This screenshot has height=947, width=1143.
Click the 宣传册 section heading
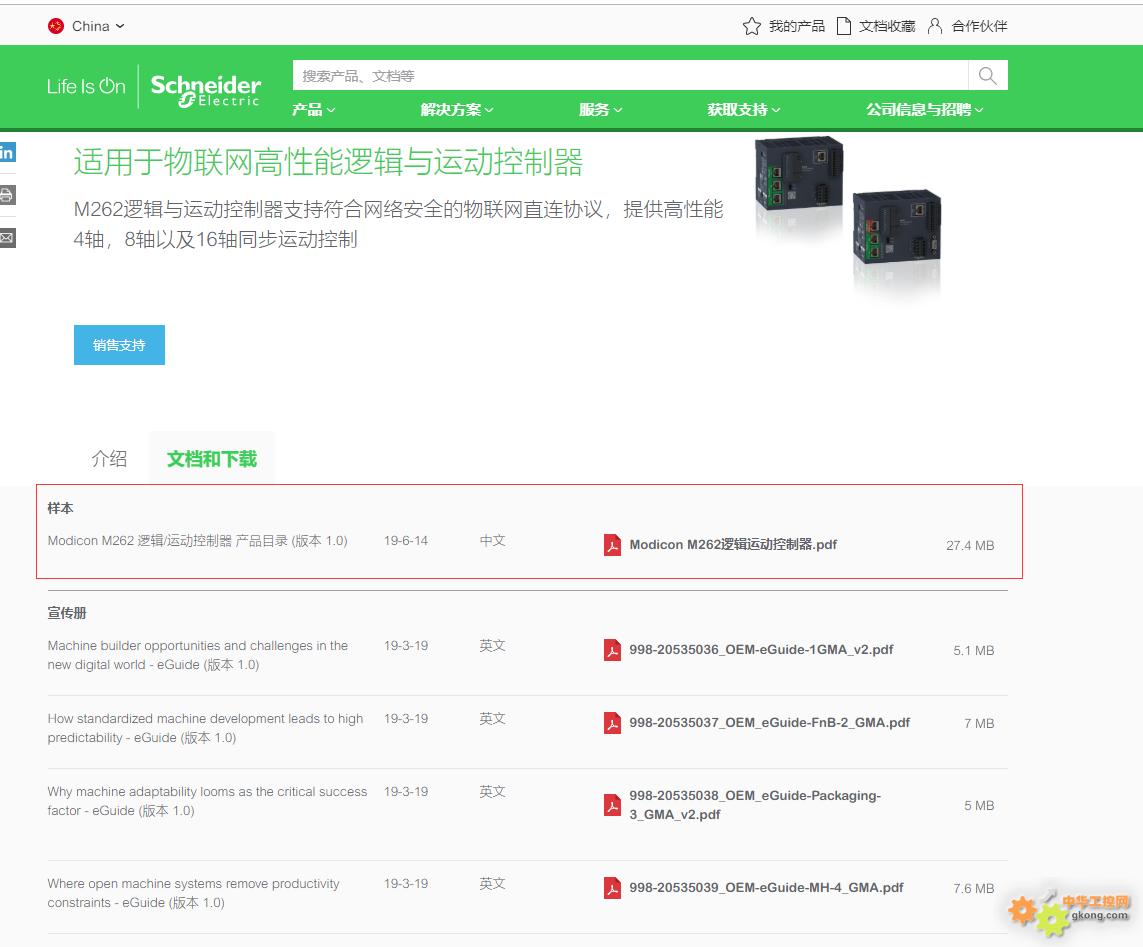tap(67, 613)
